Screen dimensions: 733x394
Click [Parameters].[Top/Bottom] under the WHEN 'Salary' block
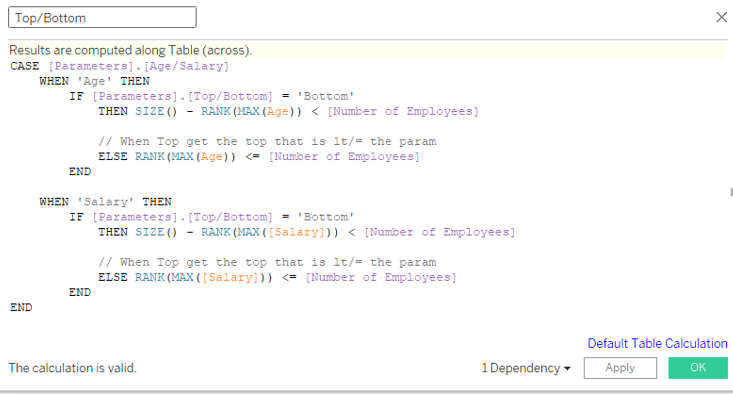click(182, 217)
